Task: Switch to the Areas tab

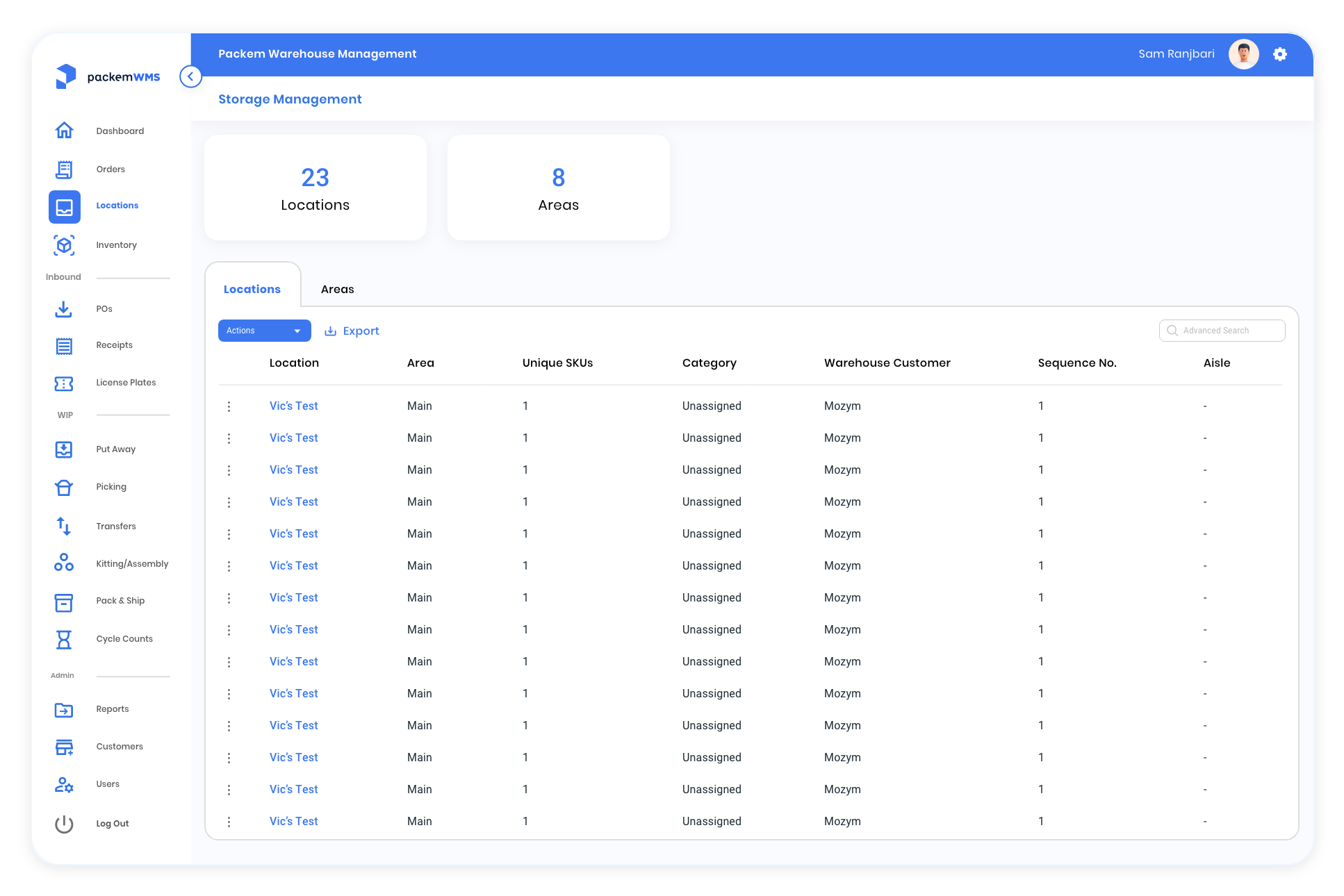Action: pyautogui.click(x=338, y=289)
